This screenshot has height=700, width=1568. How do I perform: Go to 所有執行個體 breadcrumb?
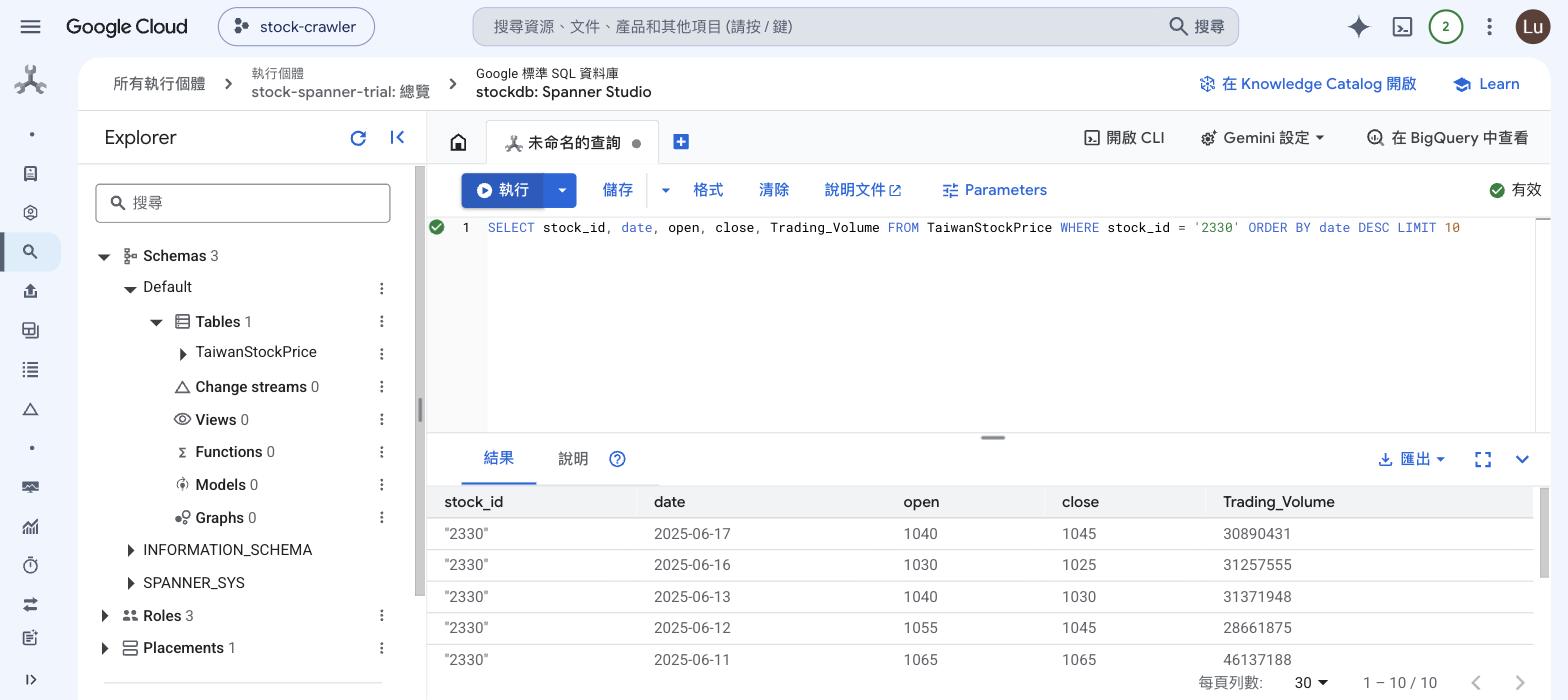(159, 84)
